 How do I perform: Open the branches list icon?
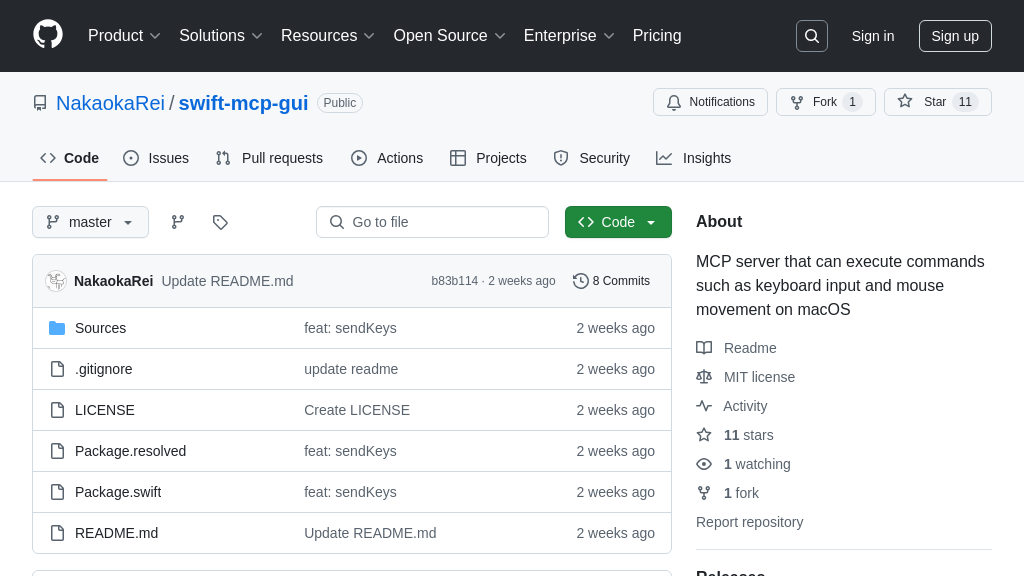pos(178,222)
